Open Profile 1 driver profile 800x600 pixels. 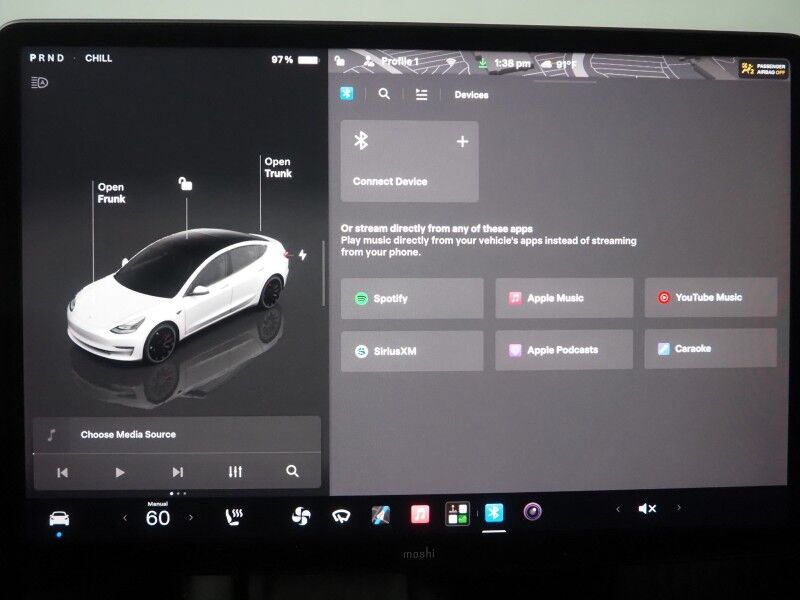pyautogui.click(x=392, y=61)
